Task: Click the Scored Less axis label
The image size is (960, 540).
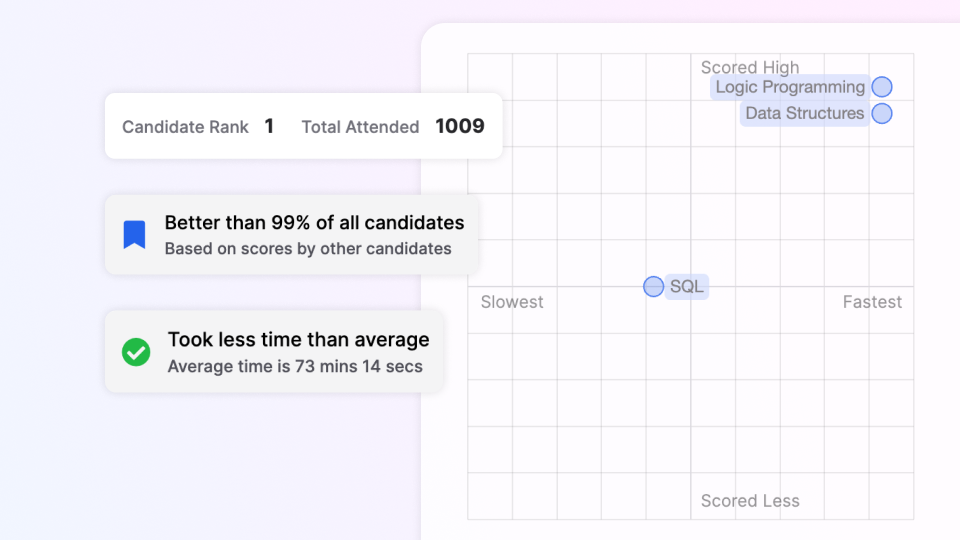Action: click(x=750, y=501)
